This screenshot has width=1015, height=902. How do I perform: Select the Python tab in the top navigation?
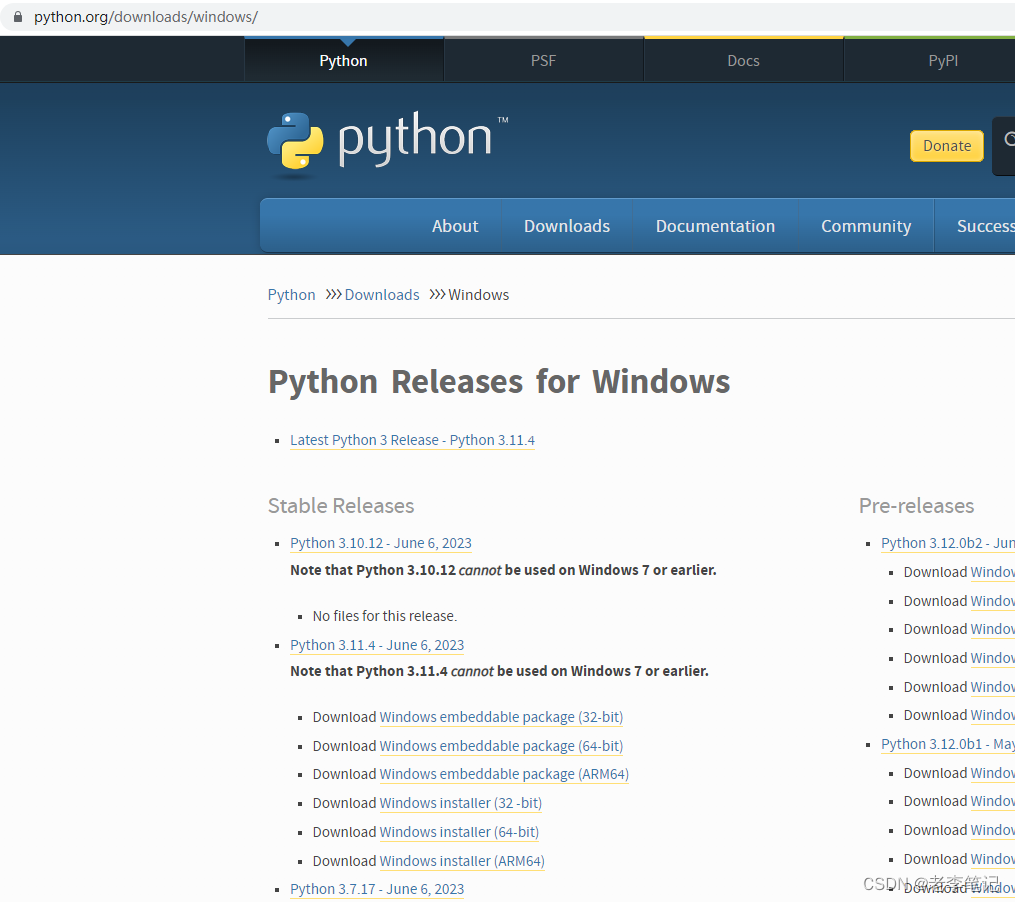343,60
